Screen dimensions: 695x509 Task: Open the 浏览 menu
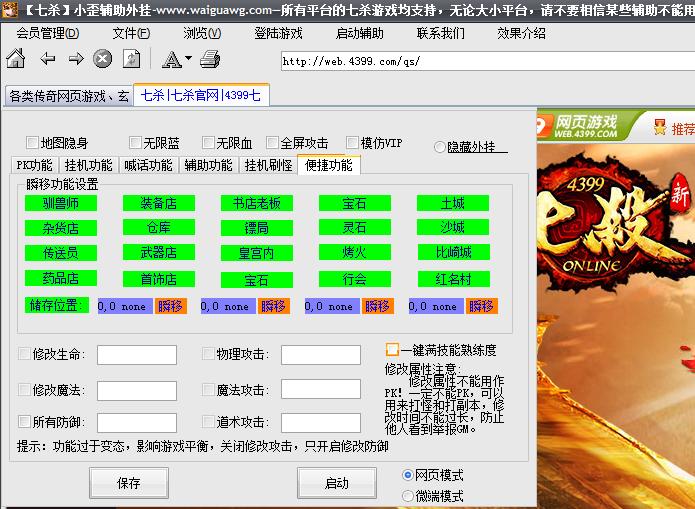pos(202,33)
